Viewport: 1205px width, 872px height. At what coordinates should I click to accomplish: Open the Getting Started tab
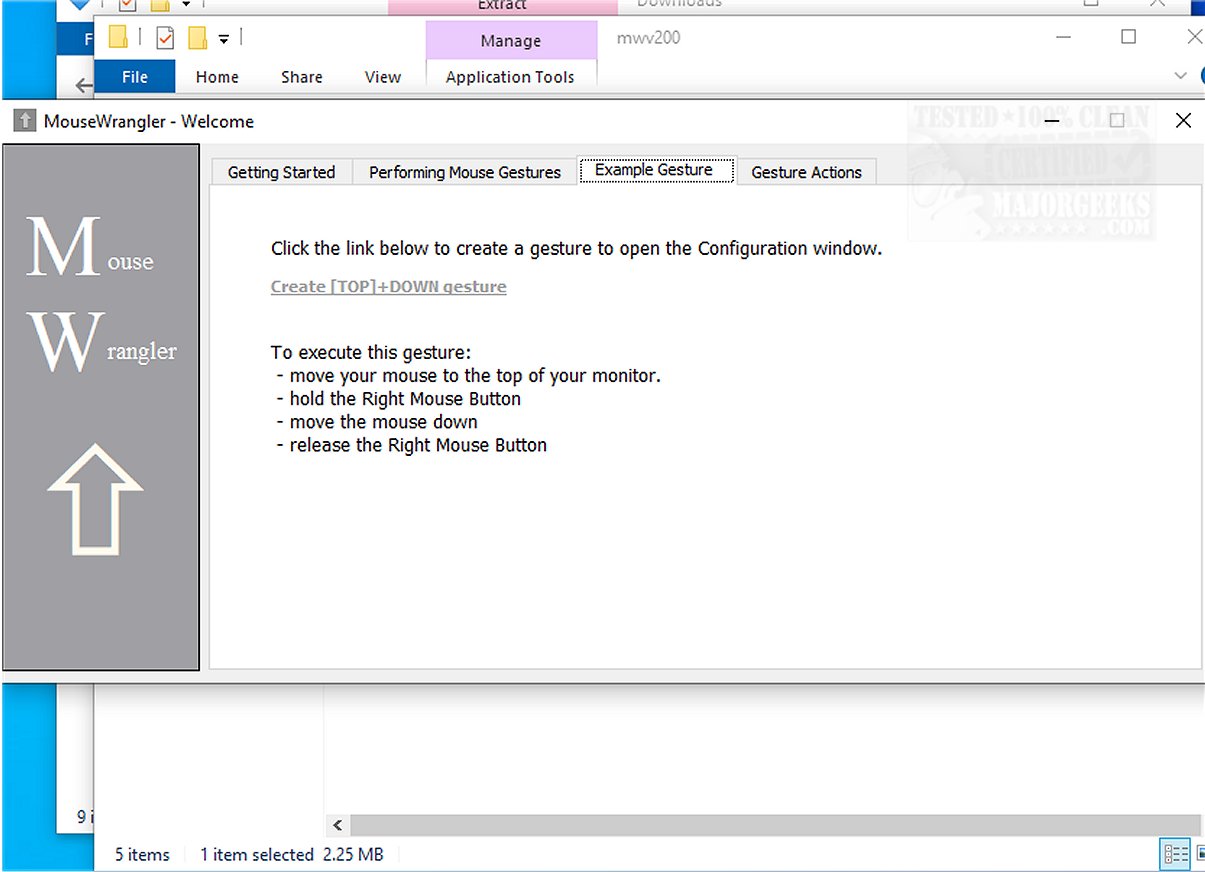(x=281, y=172)
